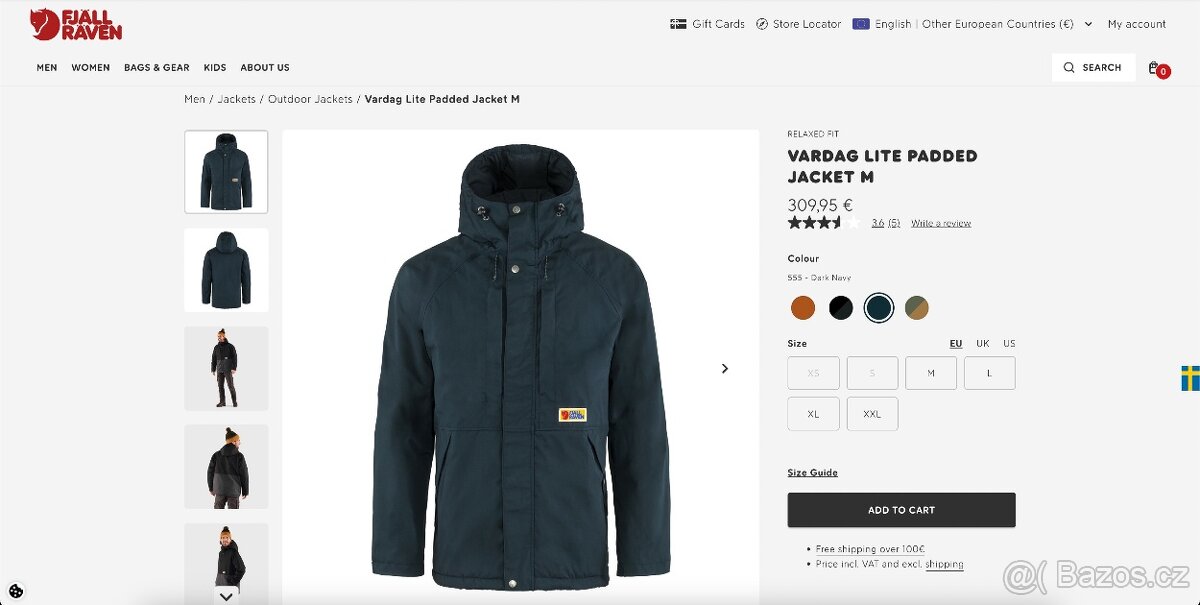The width and height of the screenshot is (1200, 605).
Task: Click the Store Locator compass icon
Action: (763, 23)
